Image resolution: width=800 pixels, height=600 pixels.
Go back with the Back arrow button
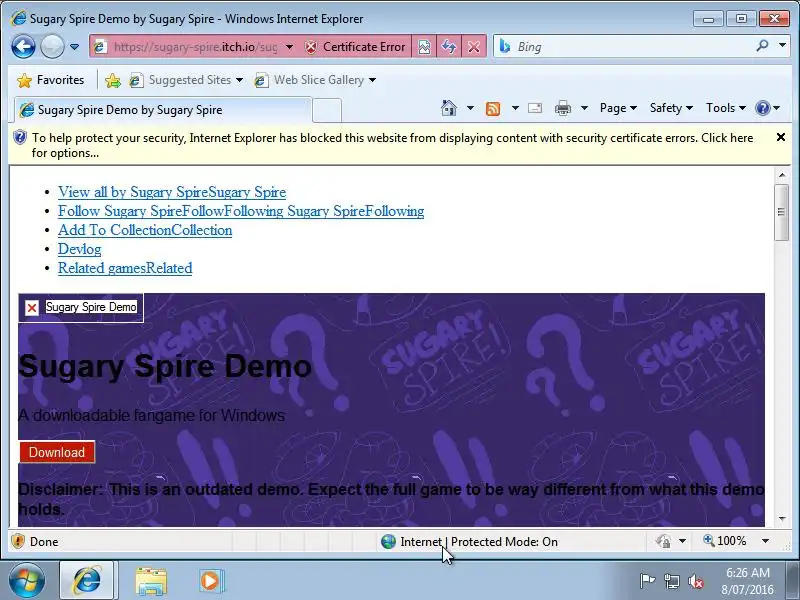(23, 47)
